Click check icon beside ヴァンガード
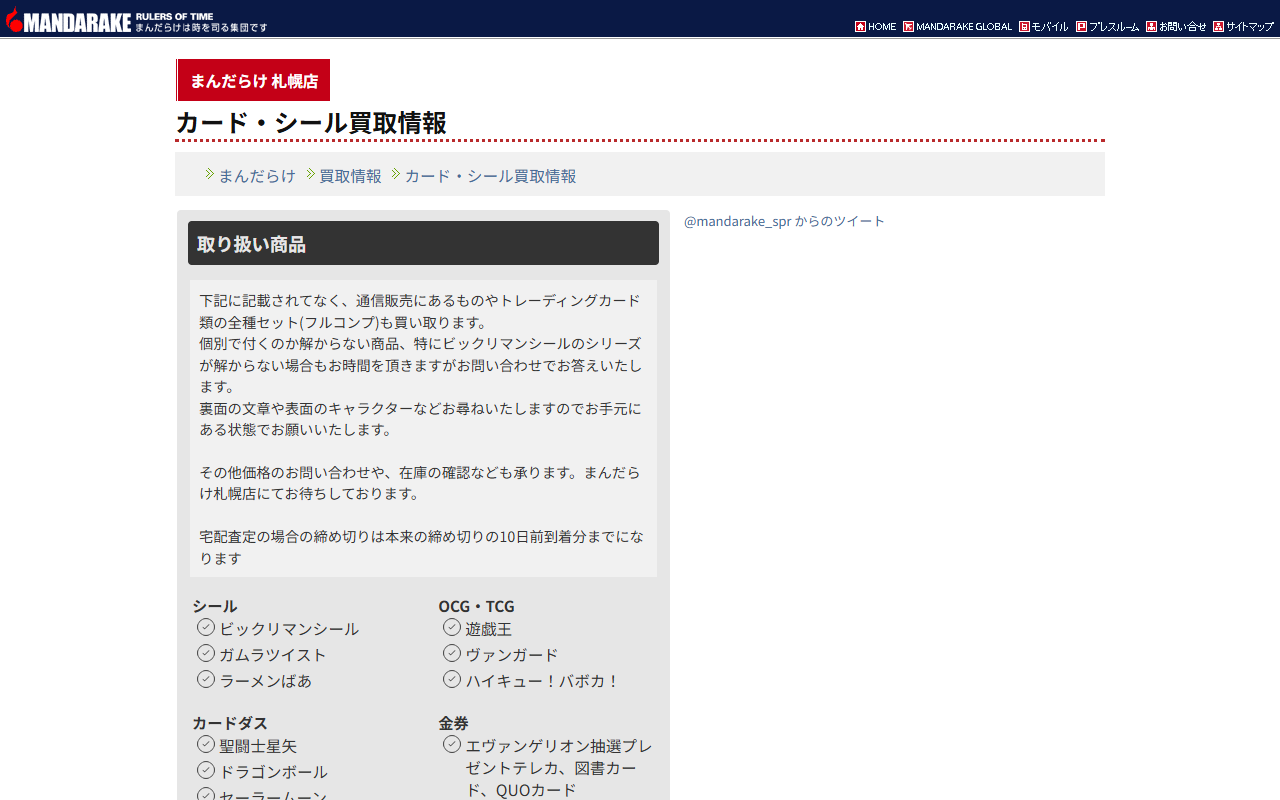1280x800 pixels. [452, 653]
